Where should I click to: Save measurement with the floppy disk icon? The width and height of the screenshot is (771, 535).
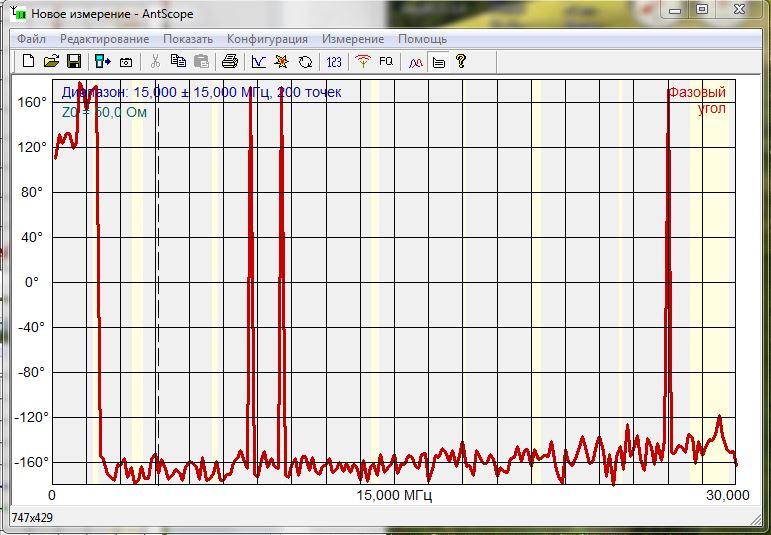click(x=73, y=61)
